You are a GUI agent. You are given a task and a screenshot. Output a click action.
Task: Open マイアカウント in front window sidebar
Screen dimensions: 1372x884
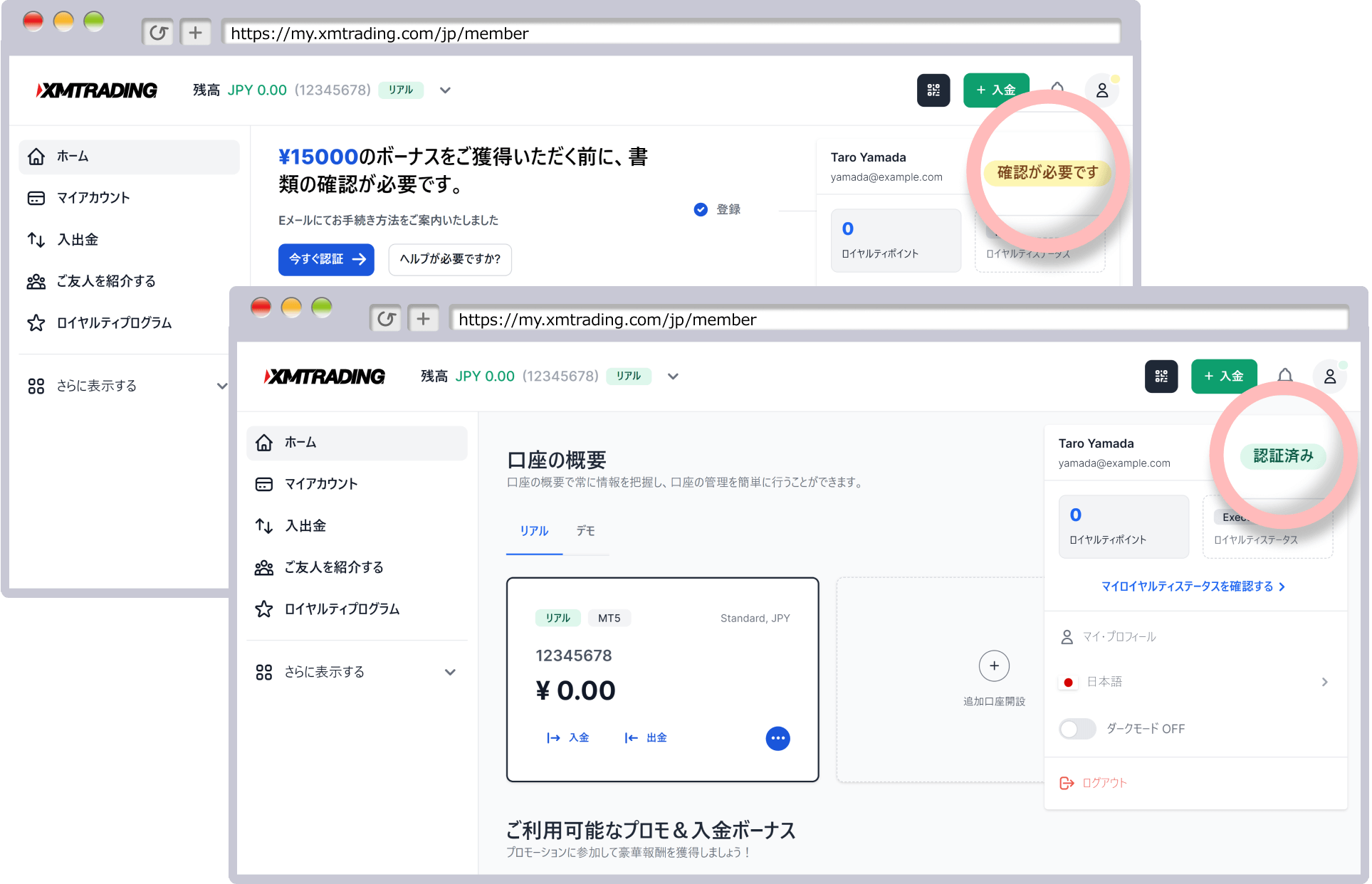(x=357, y=484)
